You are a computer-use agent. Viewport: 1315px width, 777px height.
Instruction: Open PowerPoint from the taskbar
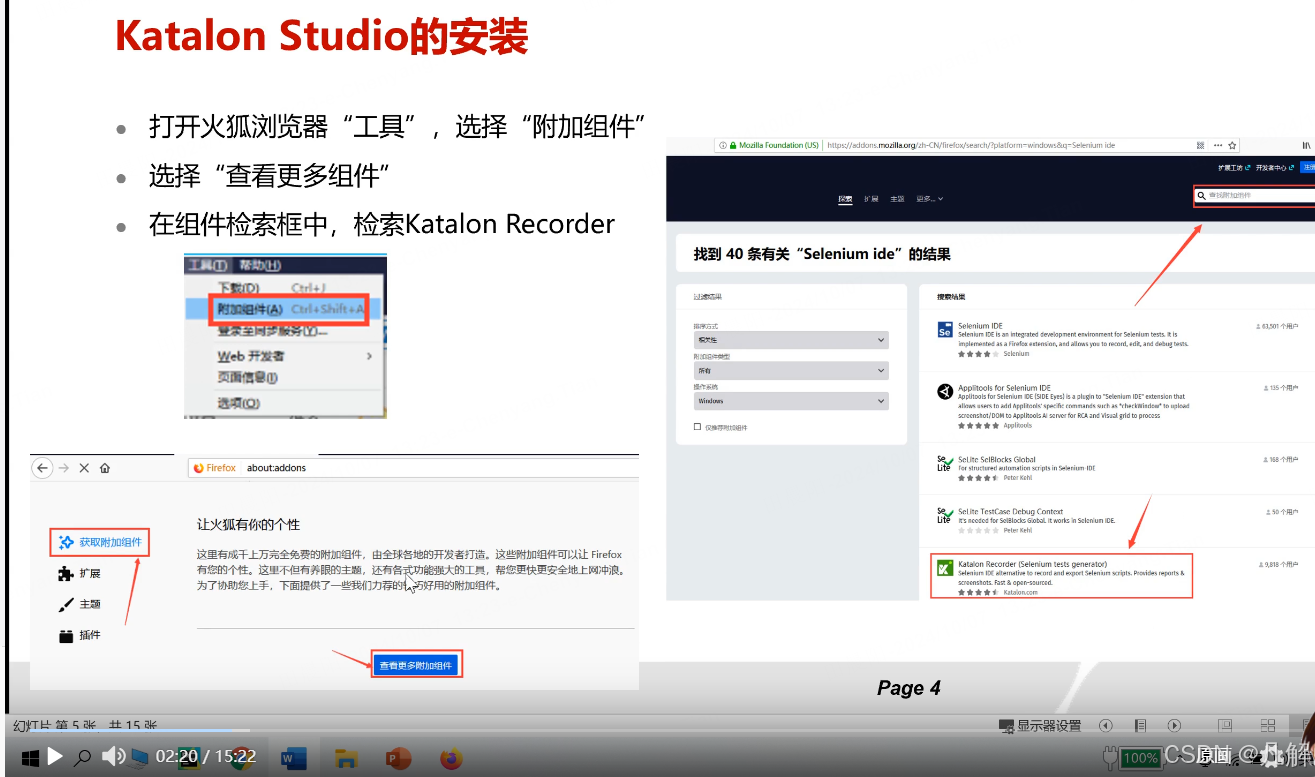pyautogui.click(x=398, y=758)
